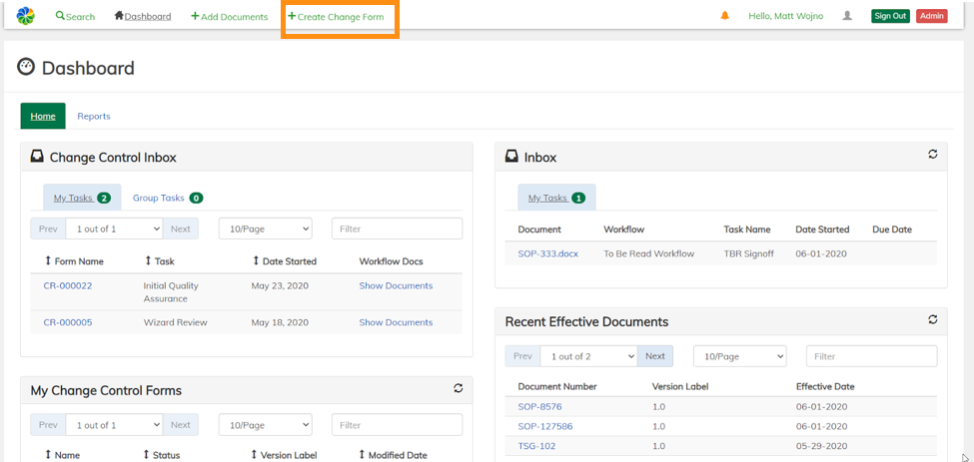Sort Change Control Inbox by Date Started

[x=284, y=261]
